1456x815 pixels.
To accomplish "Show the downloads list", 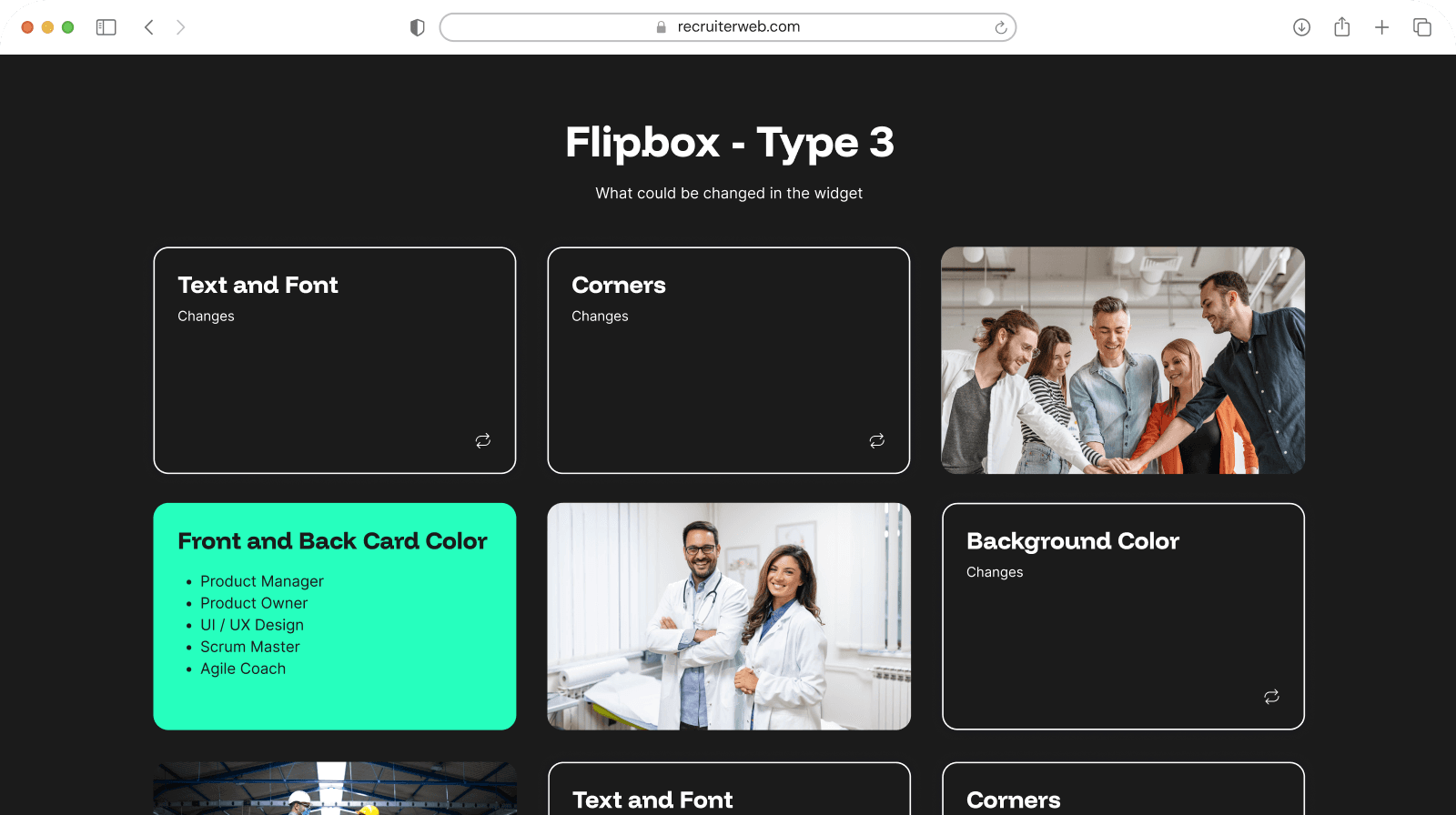I will pyautogui.click(x=1301, y=27).
